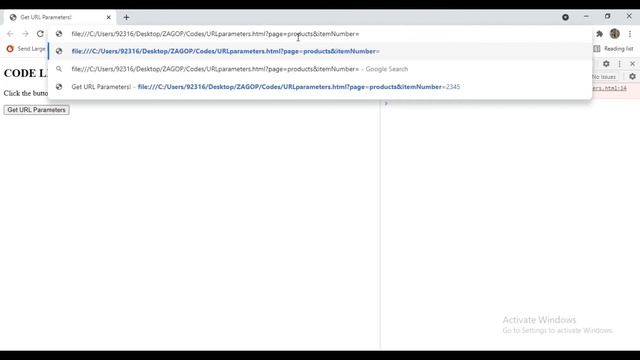The height and width of the screenshot is (360, 640).
Task: Reload the page with refresh icon
Action: [40, 34]
